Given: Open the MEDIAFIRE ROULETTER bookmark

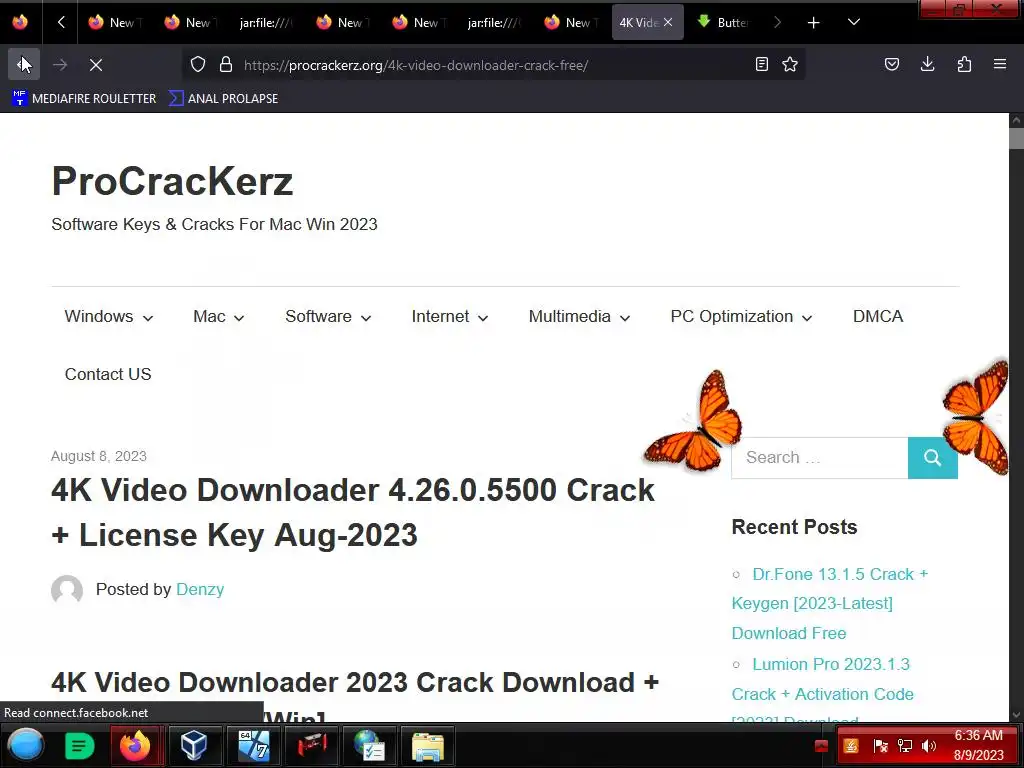Looking at the screenshot, I should point(84,99).
